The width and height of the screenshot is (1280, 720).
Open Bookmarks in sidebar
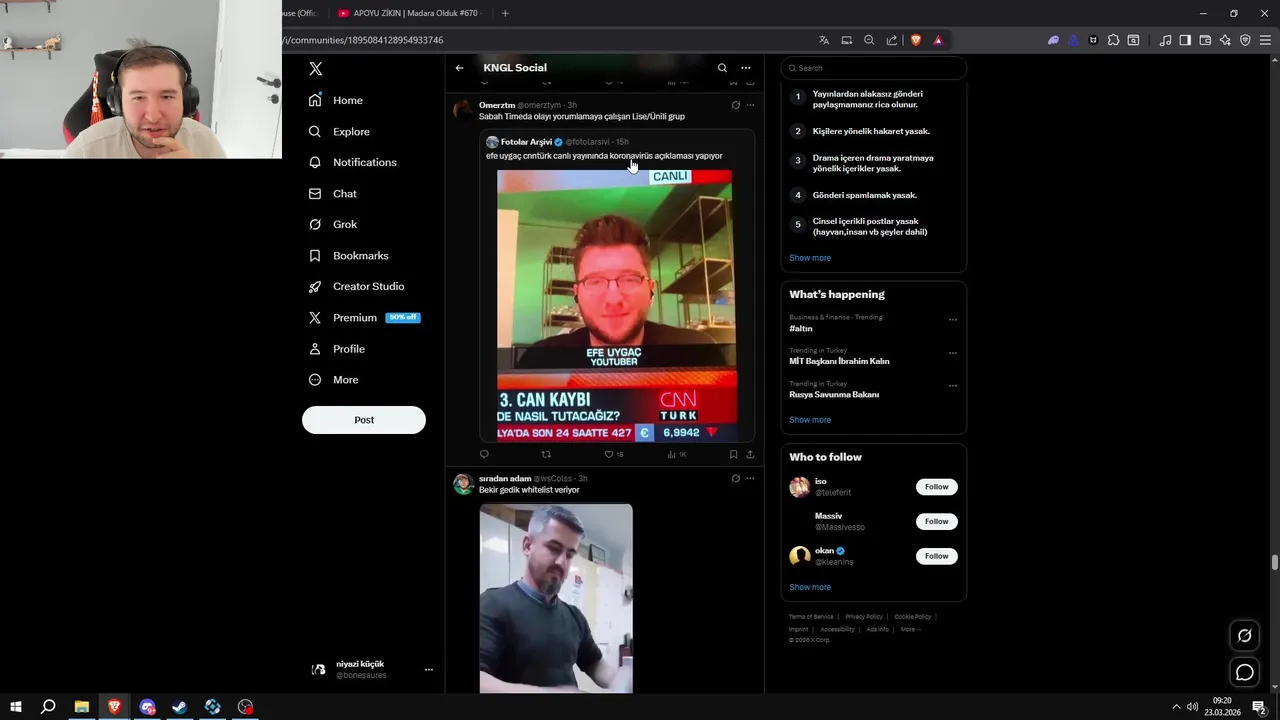click(x=348, y=255)
